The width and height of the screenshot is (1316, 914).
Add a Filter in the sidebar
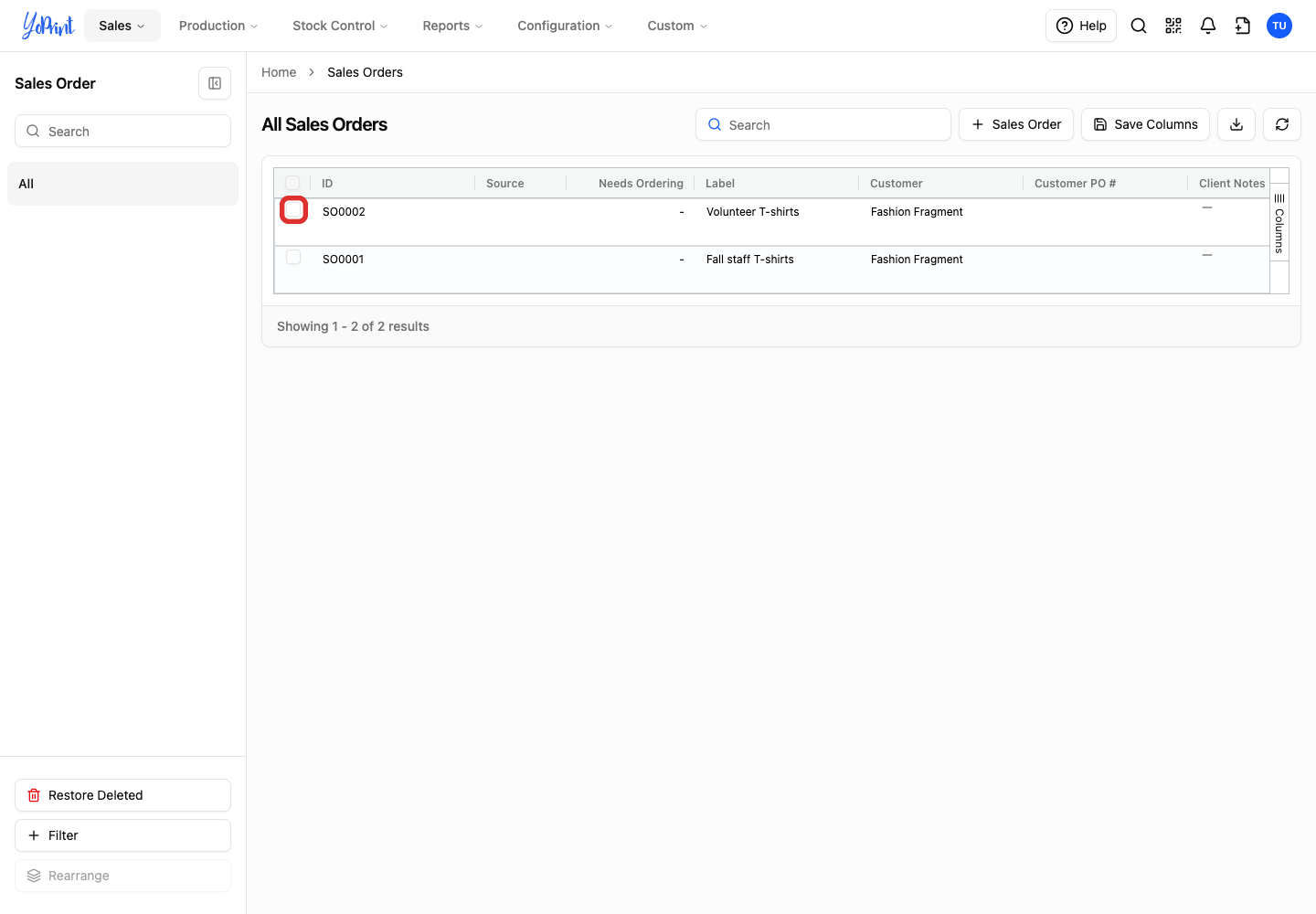(x=122, y=835)
